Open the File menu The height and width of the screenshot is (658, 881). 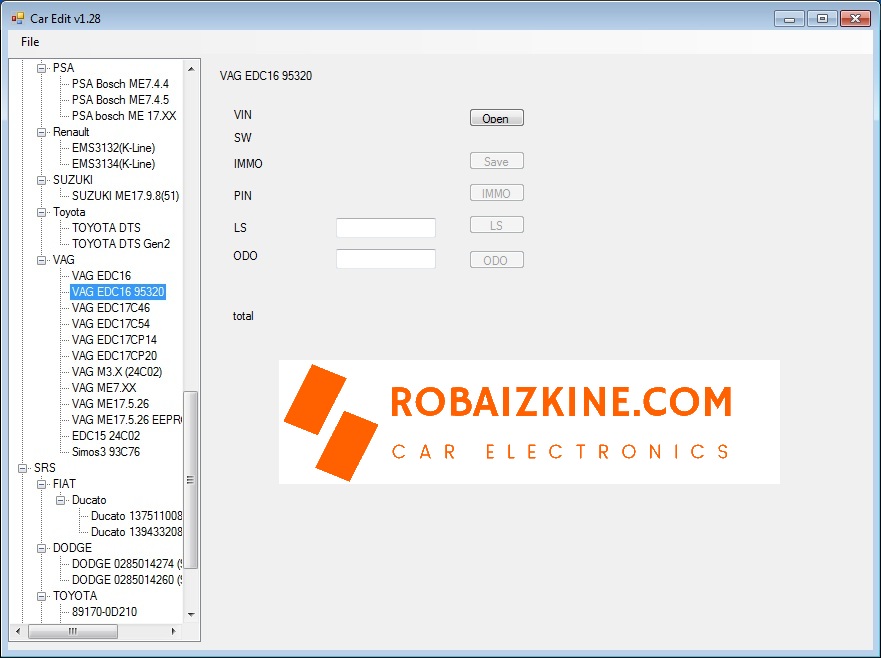click(x=30, y=42)
